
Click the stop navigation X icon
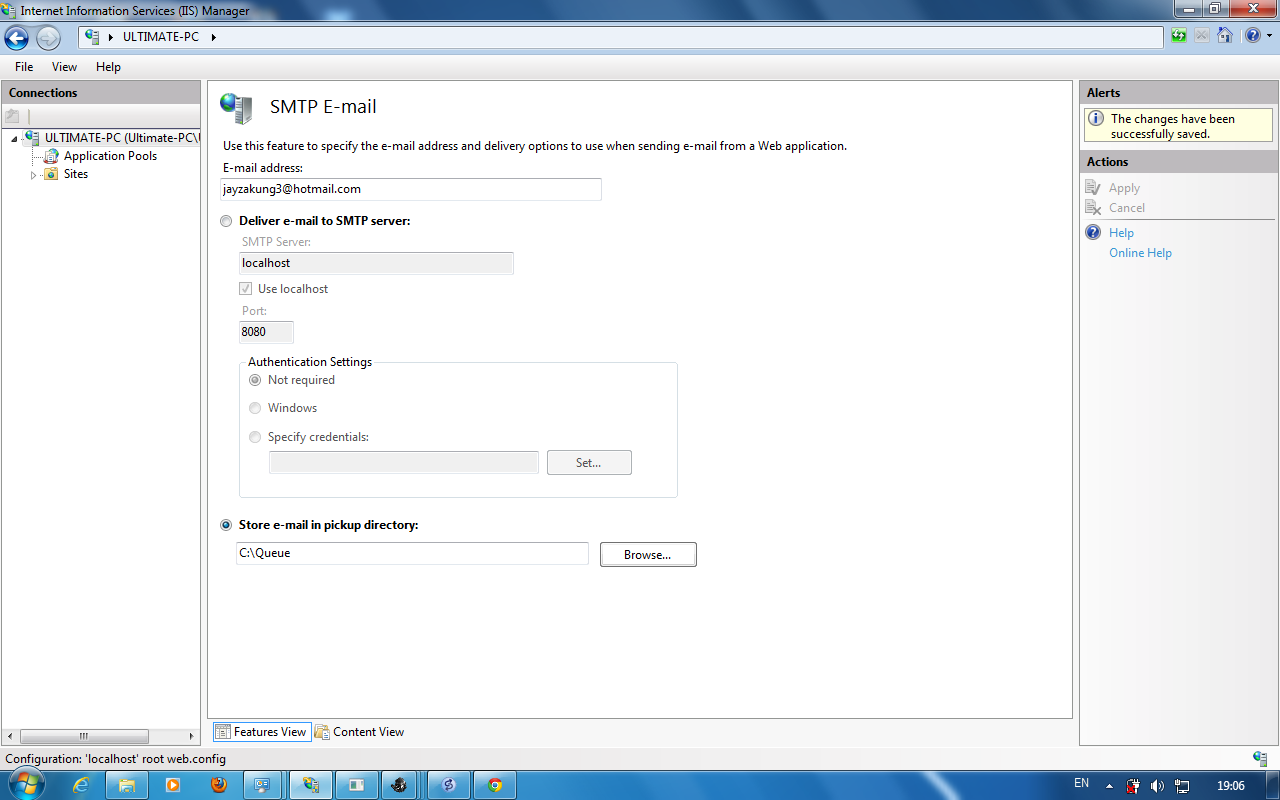click(1201, 36)
